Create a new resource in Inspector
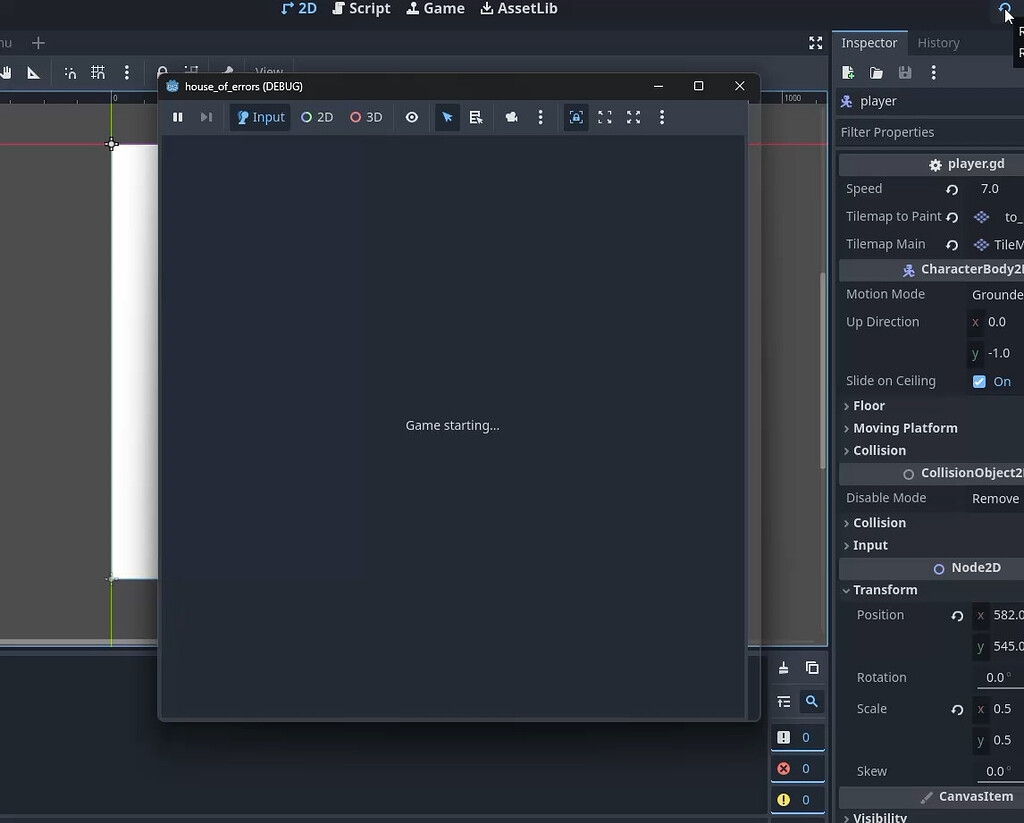 point(848,73)
